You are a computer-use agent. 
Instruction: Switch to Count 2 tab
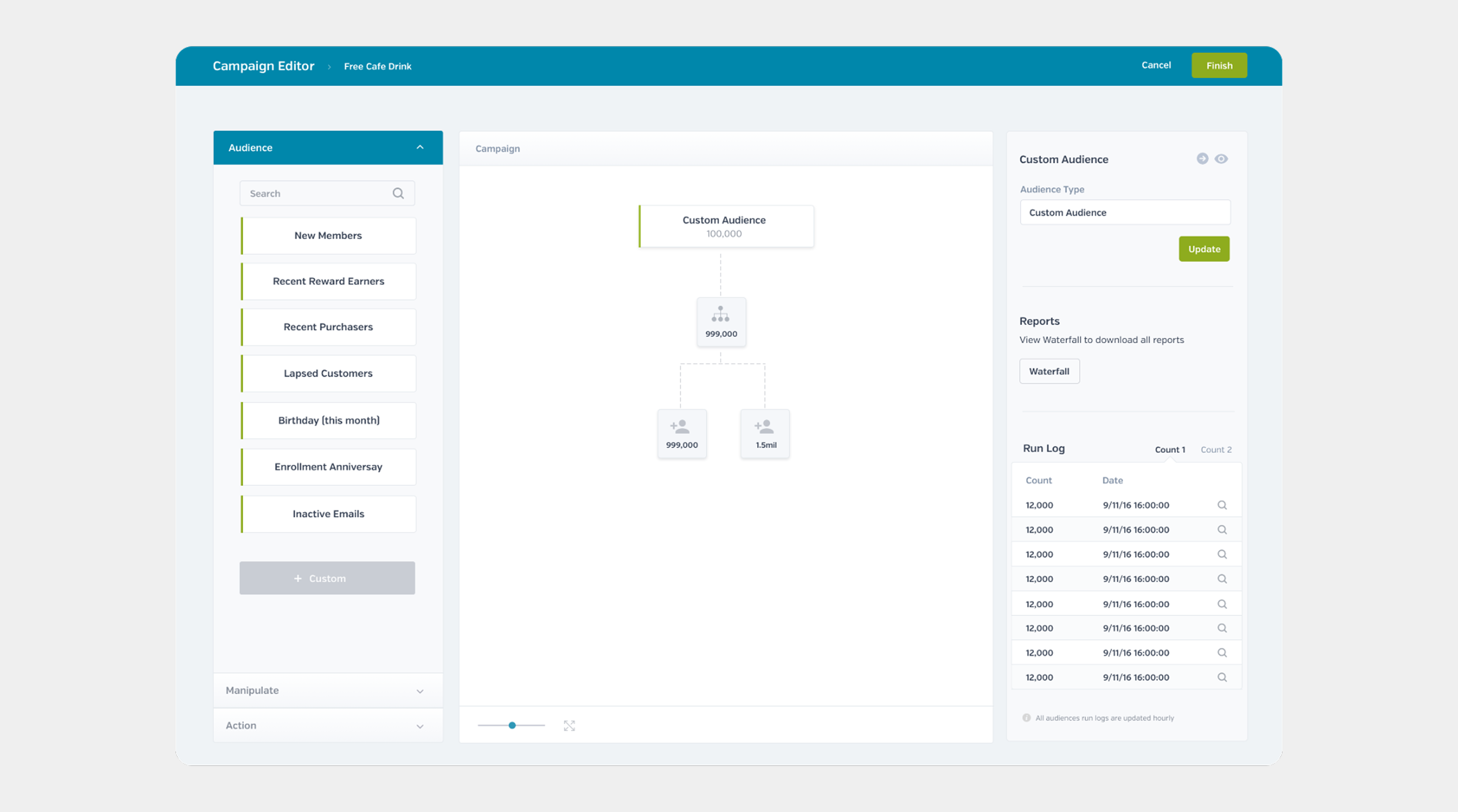1216,450
